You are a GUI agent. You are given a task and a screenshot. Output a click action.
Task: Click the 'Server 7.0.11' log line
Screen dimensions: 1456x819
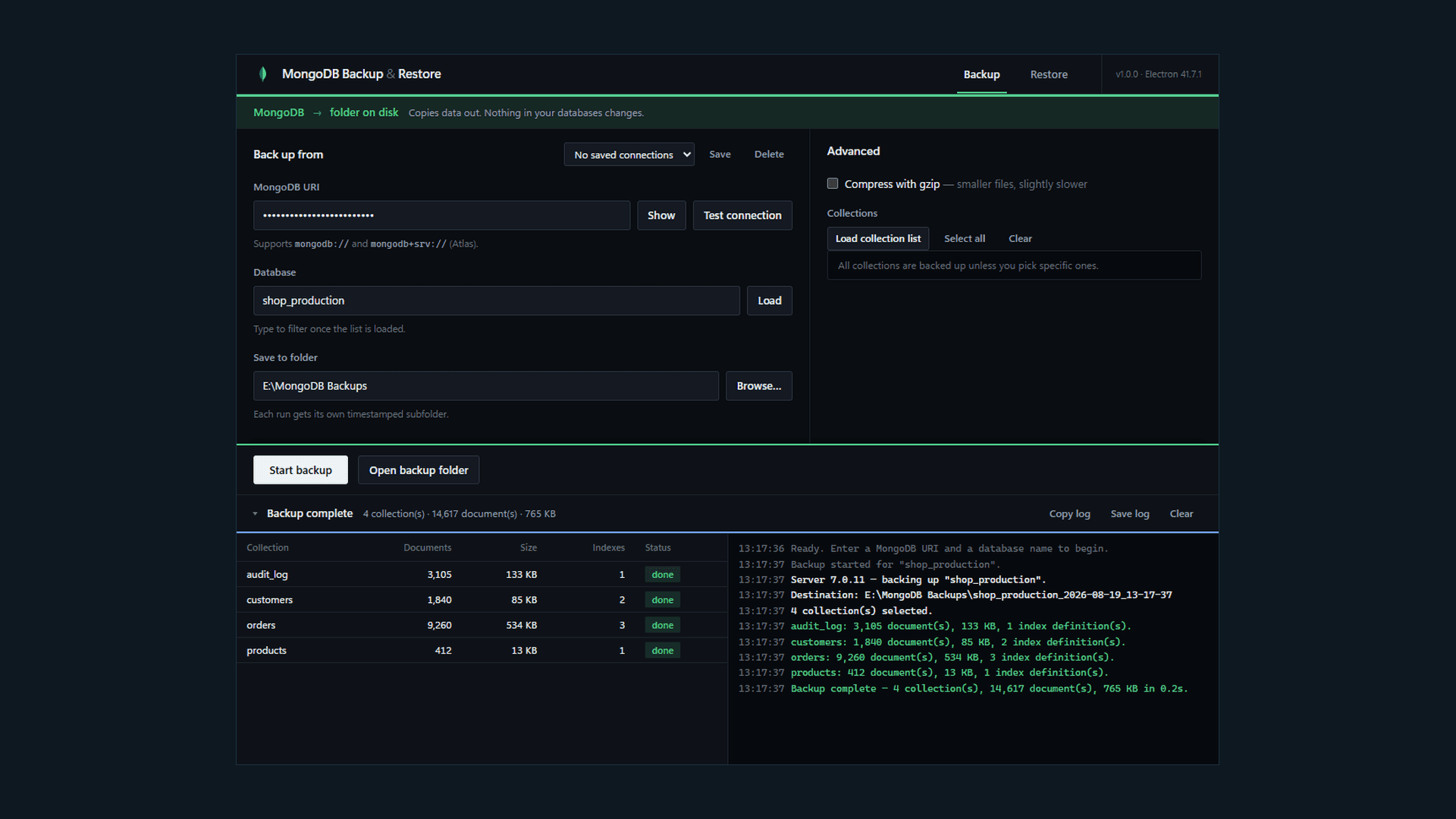[892, 579]
